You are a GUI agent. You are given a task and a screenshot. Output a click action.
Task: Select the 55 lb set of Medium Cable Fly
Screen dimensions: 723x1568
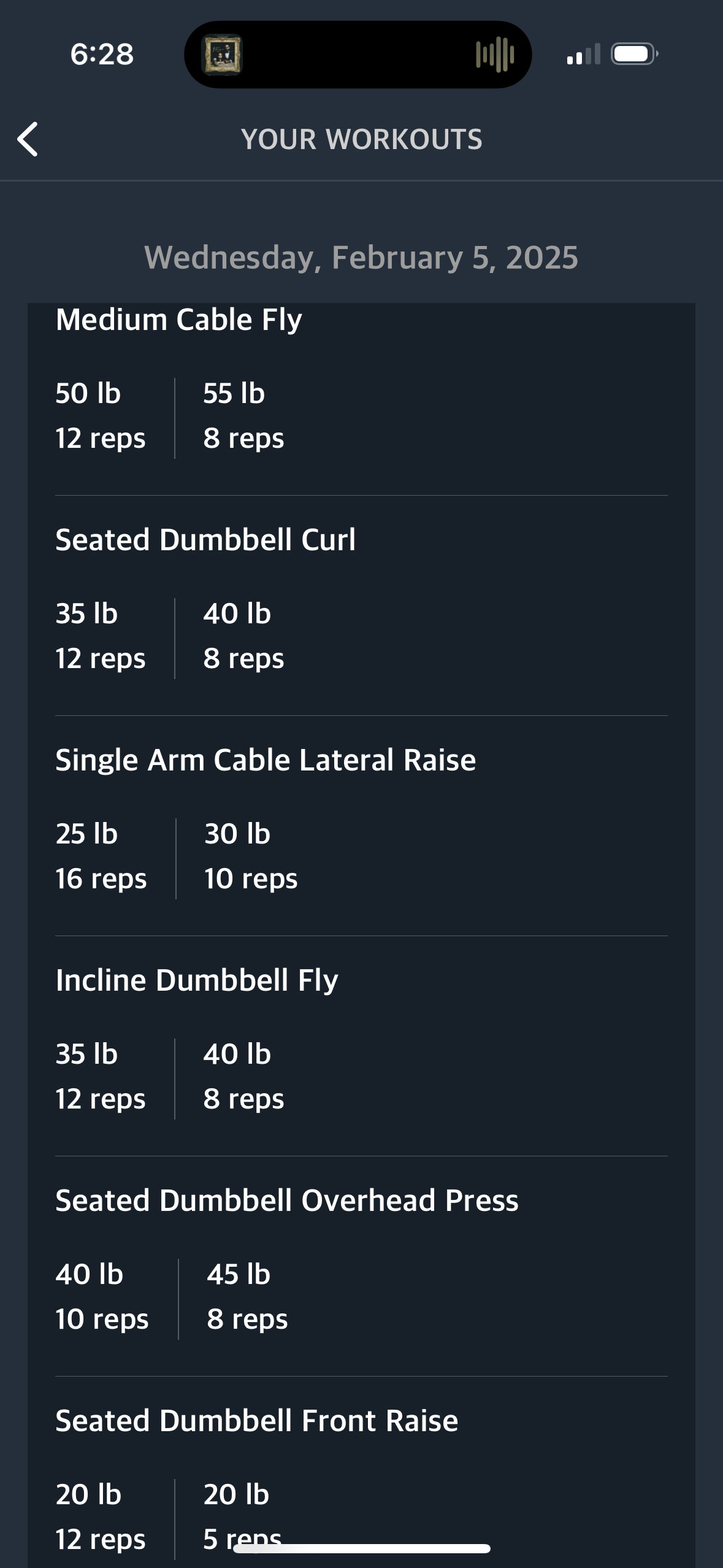coord(243,416)
